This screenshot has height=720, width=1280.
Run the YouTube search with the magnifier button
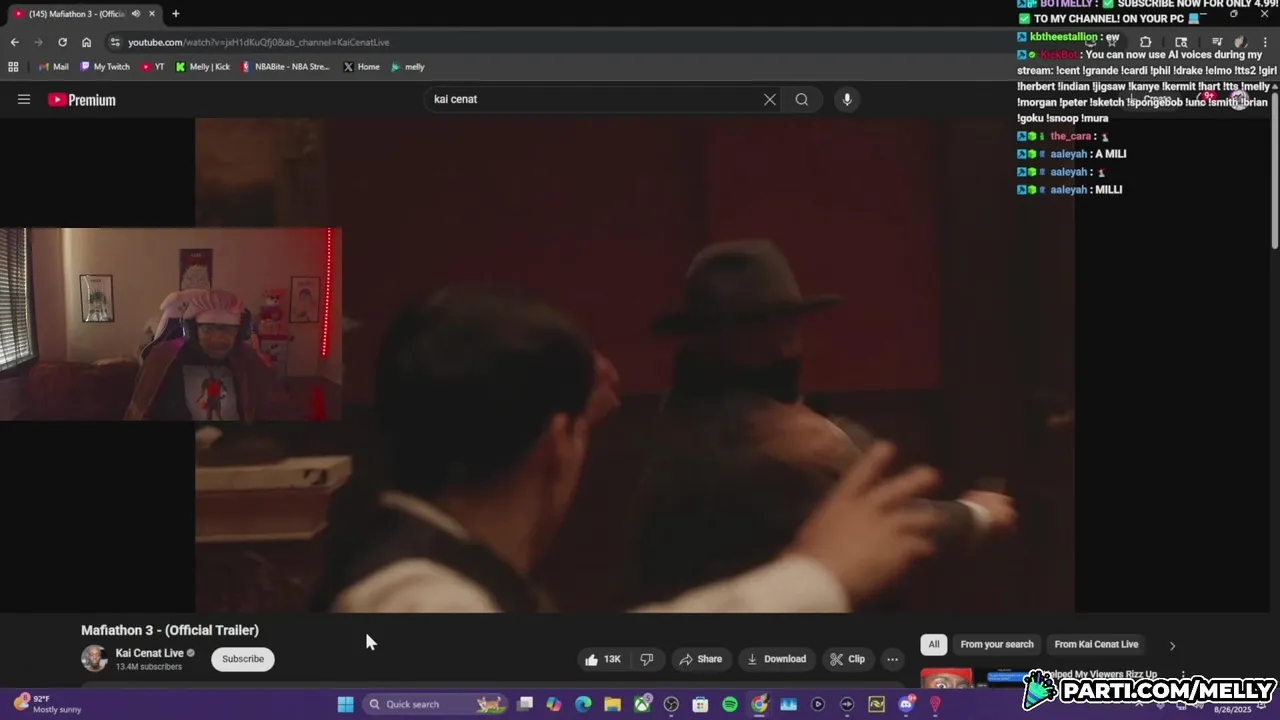coord(802,99)
